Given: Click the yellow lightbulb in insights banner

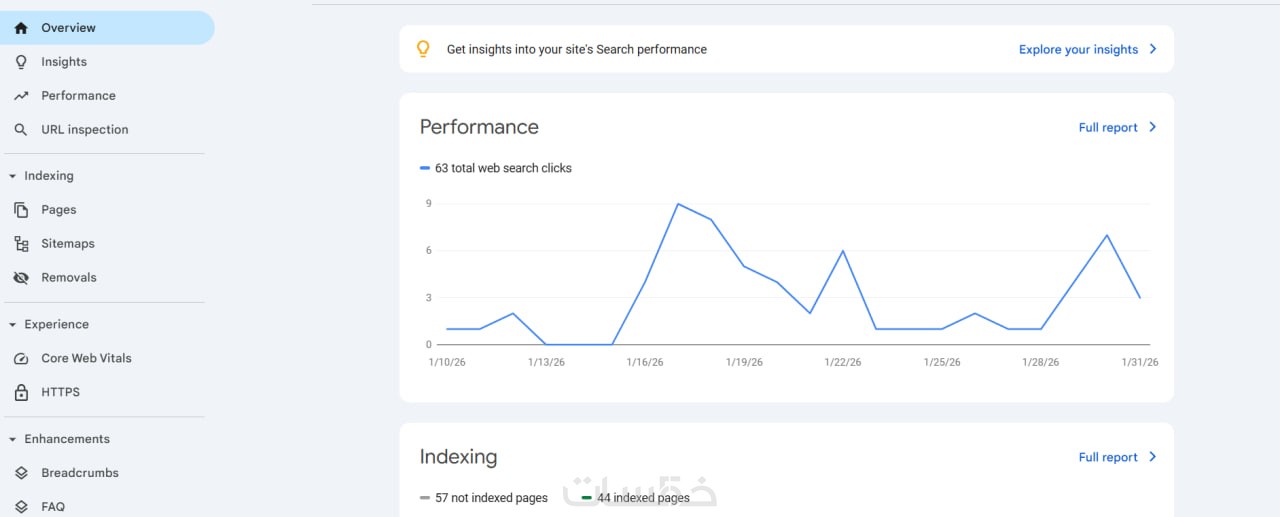Looking at the screenshot, I should (x=423, y=49).
